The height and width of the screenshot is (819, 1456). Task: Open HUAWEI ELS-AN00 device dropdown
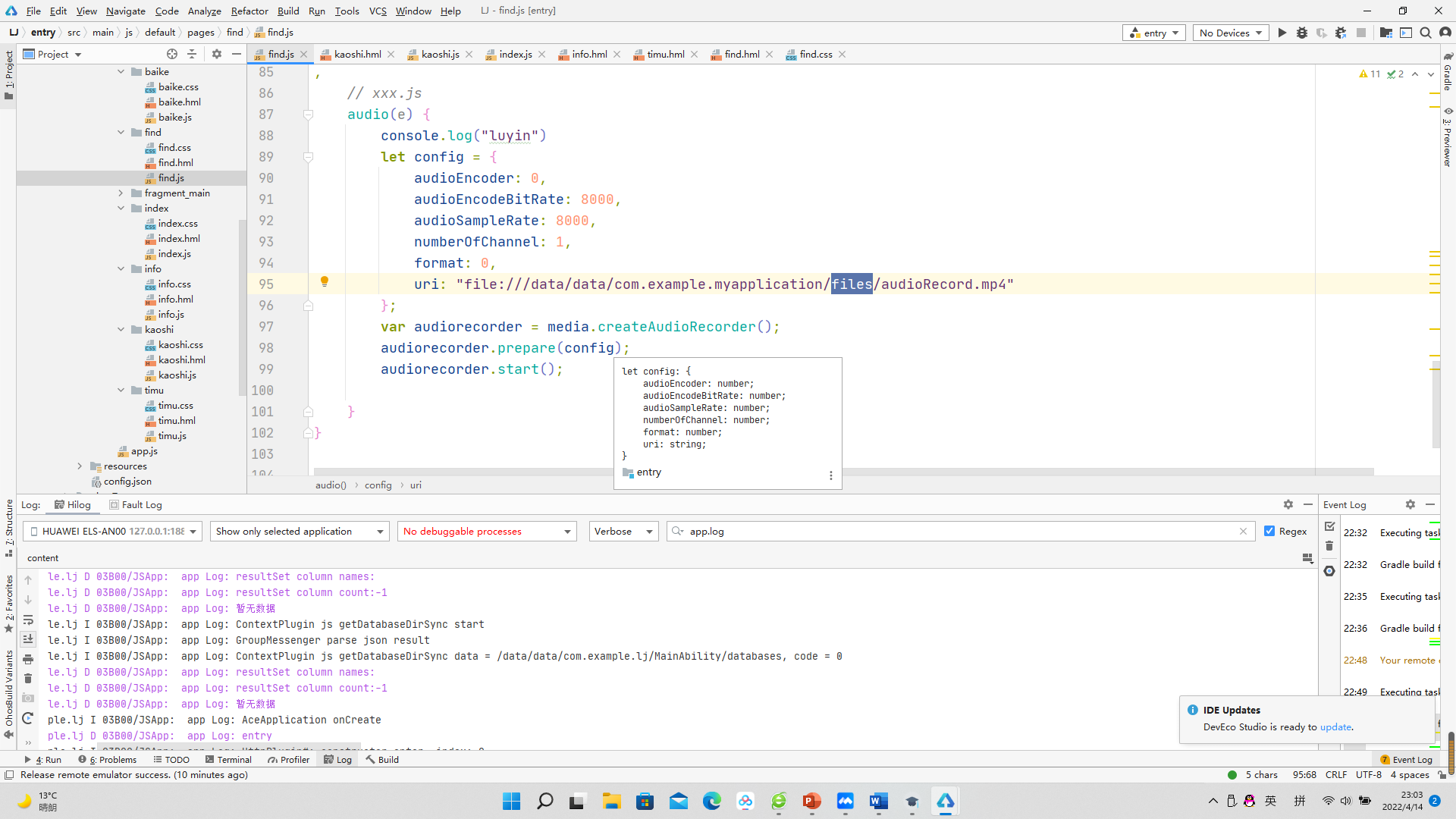[x=113, y=532]
